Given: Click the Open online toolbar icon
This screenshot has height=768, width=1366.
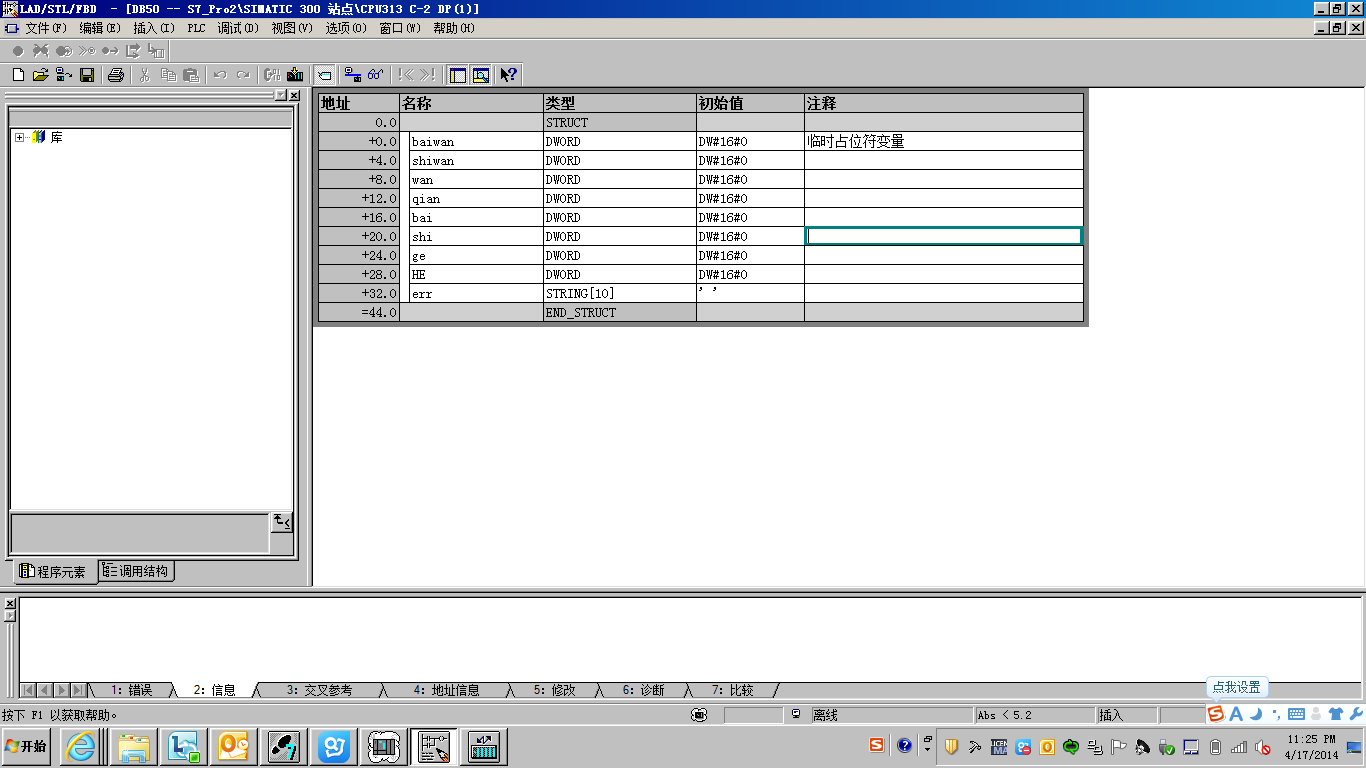Looking at the screenshot, I should 64,75.
